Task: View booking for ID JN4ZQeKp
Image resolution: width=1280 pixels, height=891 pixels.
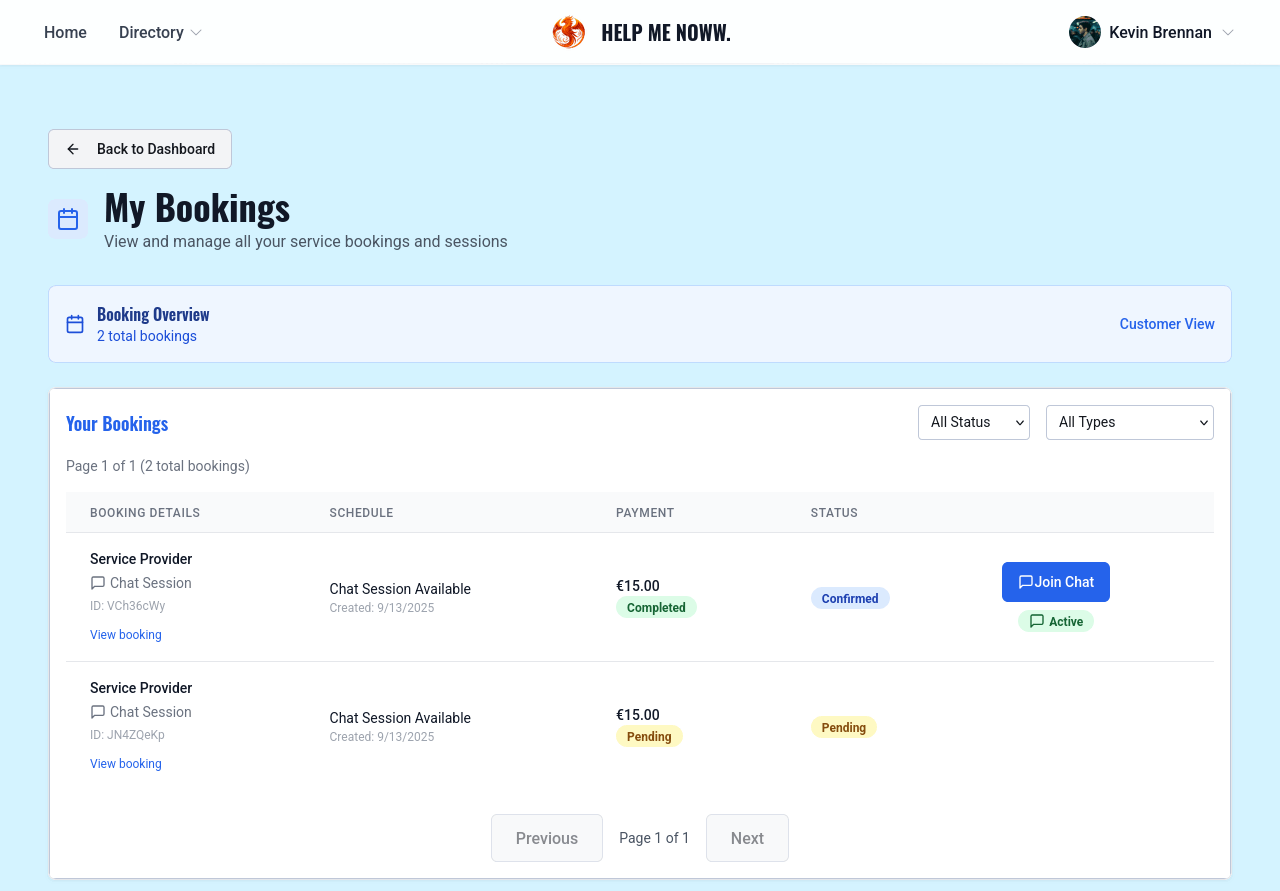Action: point(126,764)
